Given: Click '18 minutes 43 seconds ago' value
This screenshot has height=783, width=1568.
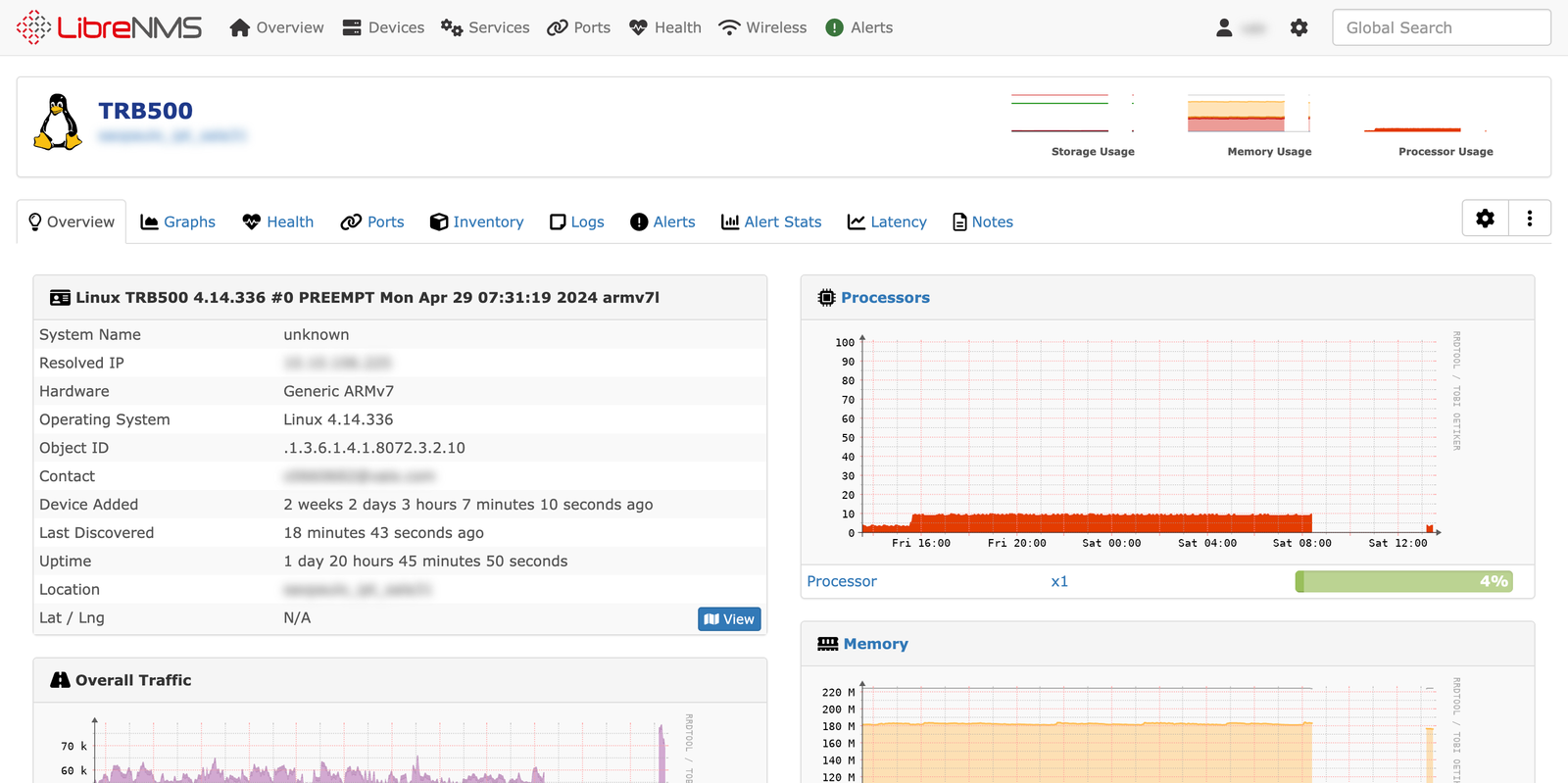Looking at the screenshot, I should coord(383,533).
